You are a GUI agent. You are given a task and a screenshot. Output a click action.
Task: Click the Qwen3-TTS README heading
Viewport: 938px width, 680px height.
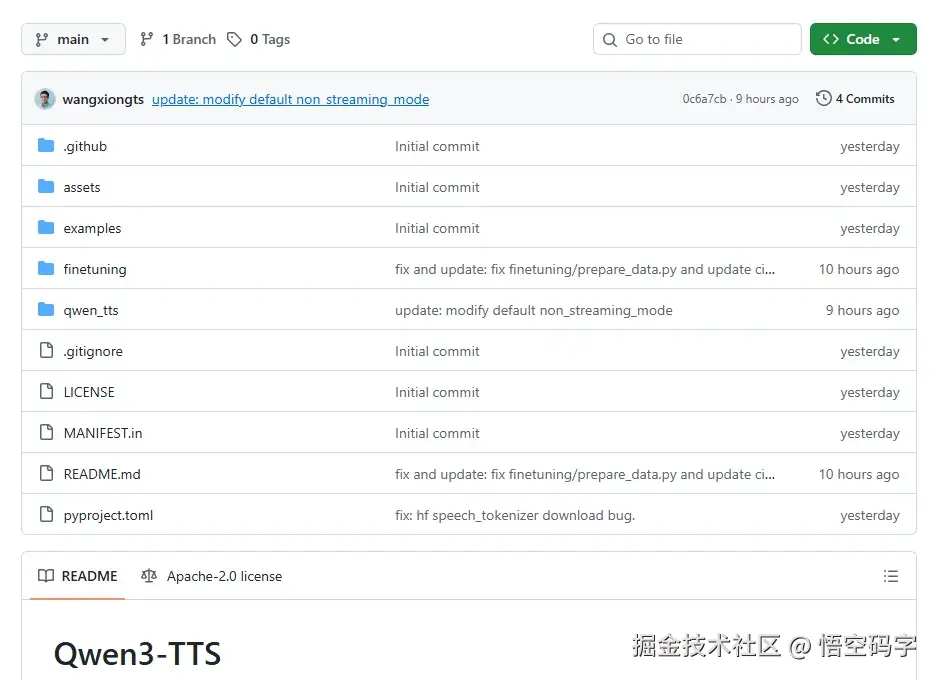pos(138,654)
